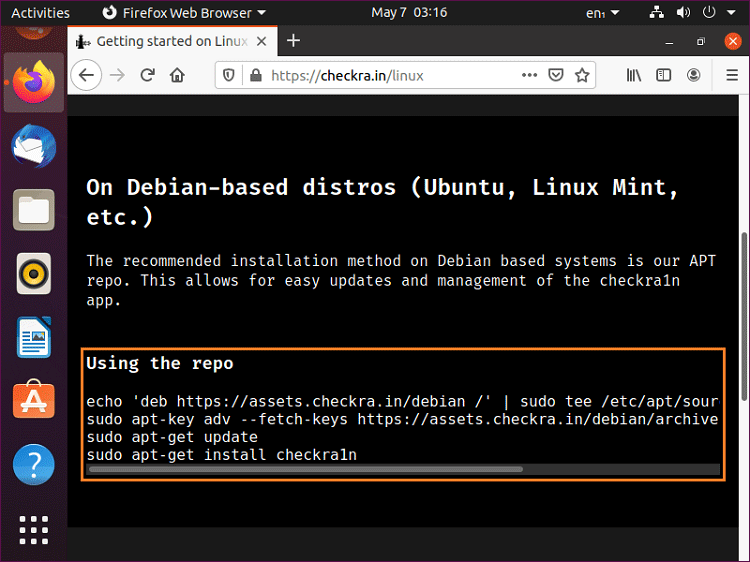View site security padlock information

255,75
